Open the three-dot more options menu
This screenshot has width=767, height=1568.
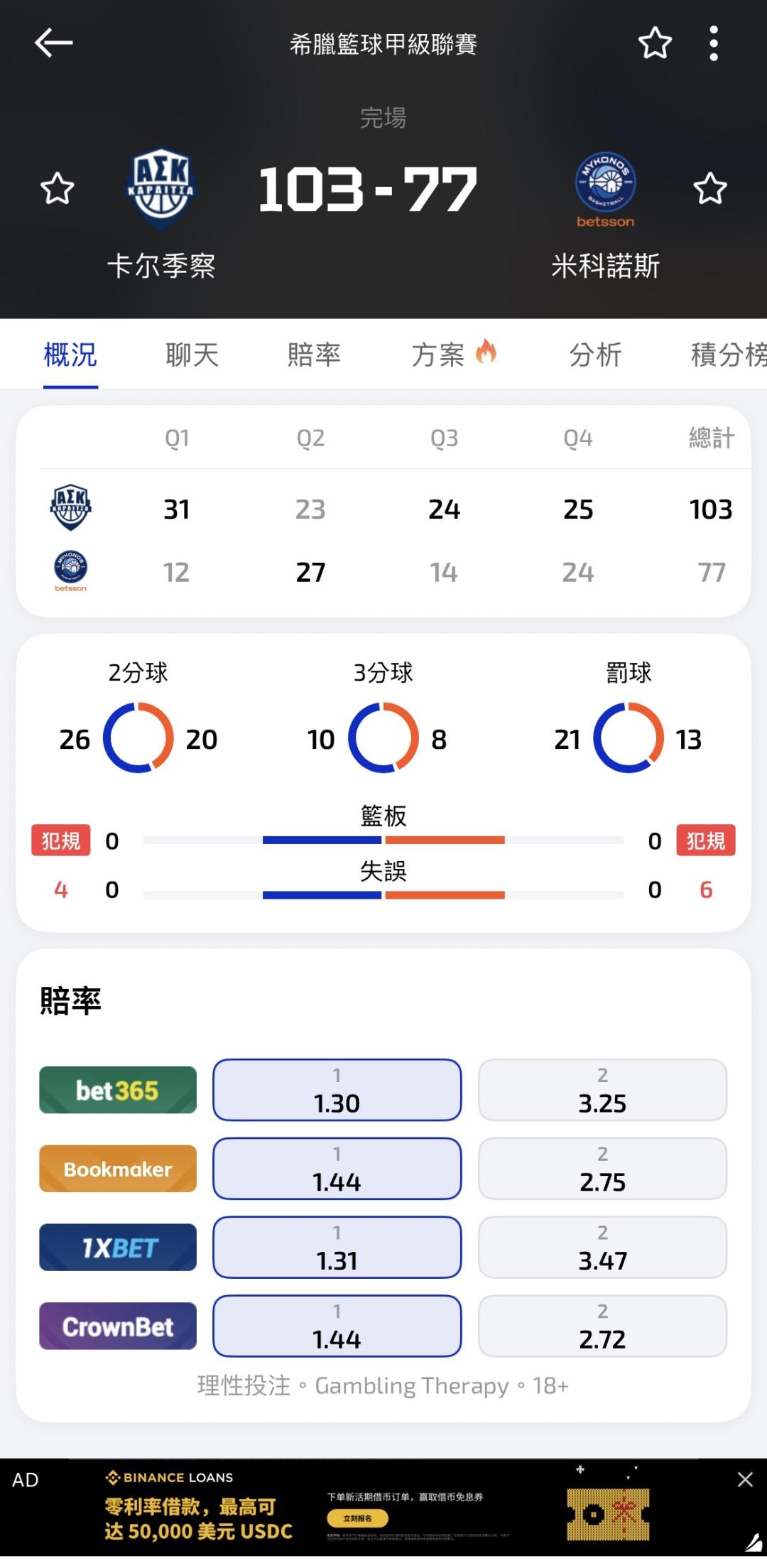714,43
